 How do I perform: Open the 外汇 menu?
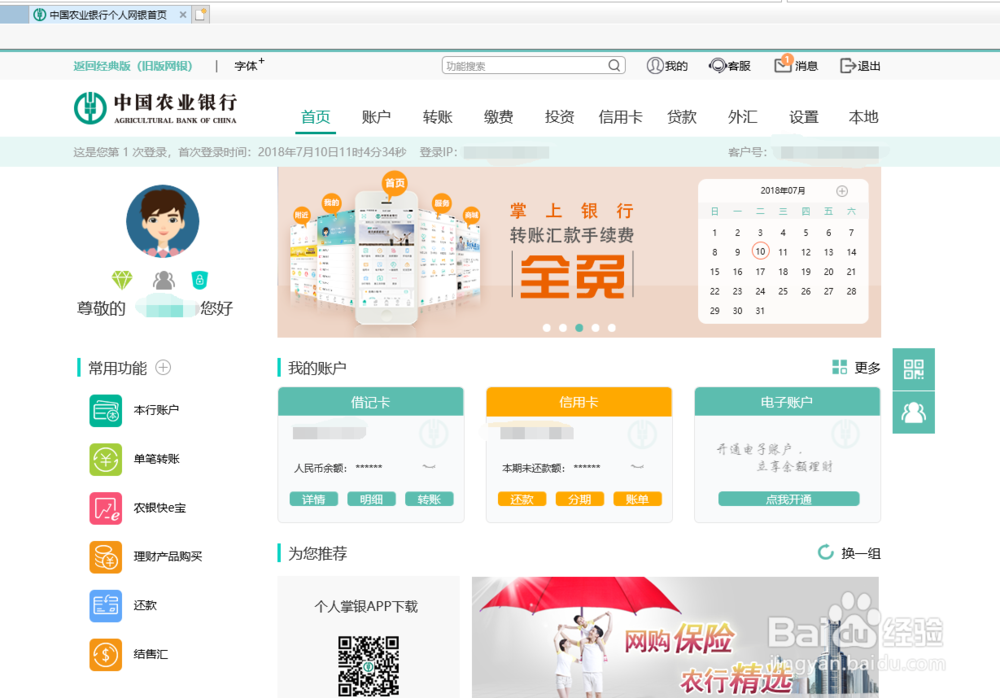742,117
